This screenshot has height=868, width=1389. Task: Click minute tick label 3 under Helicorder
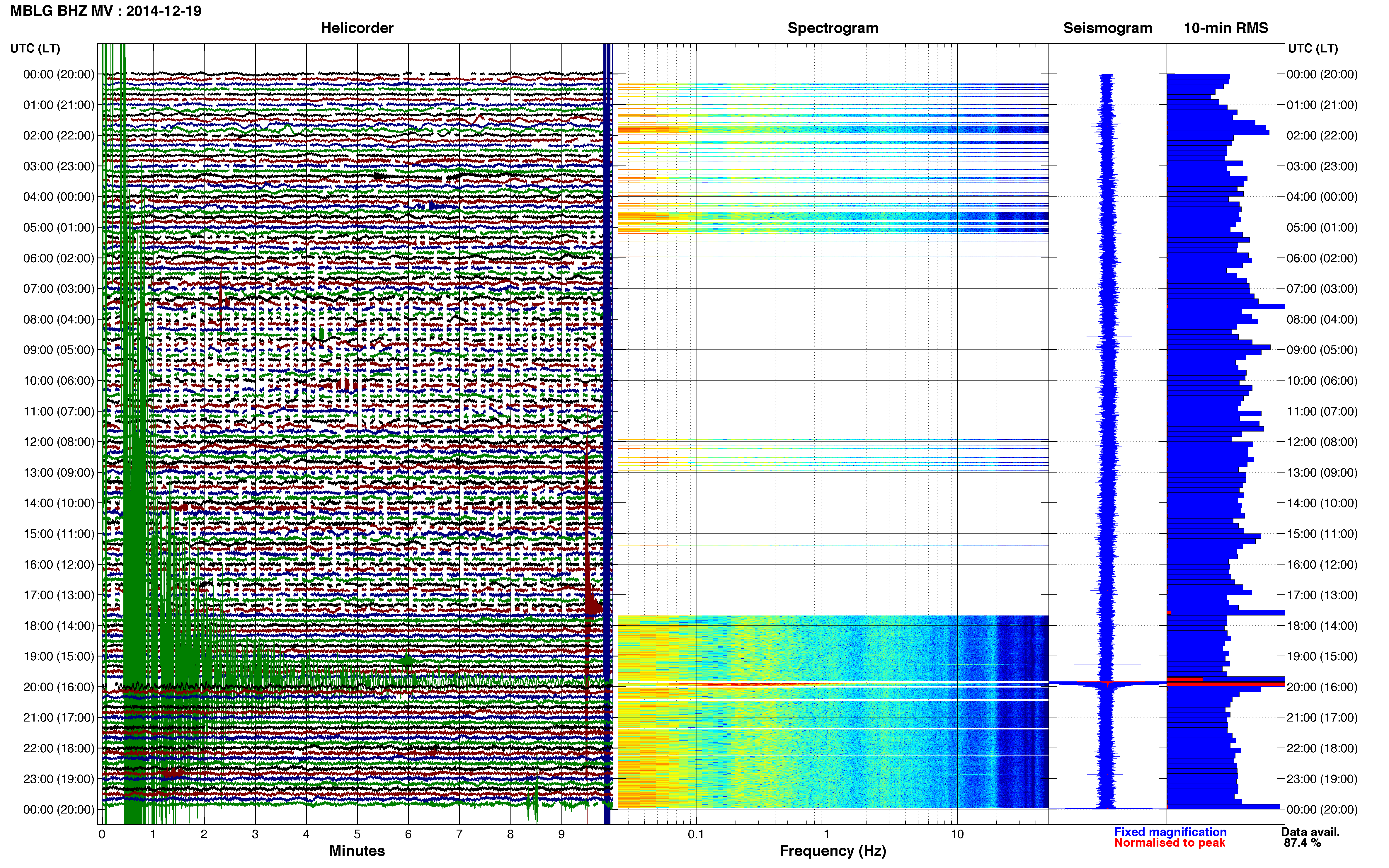(x=255, y=834)
